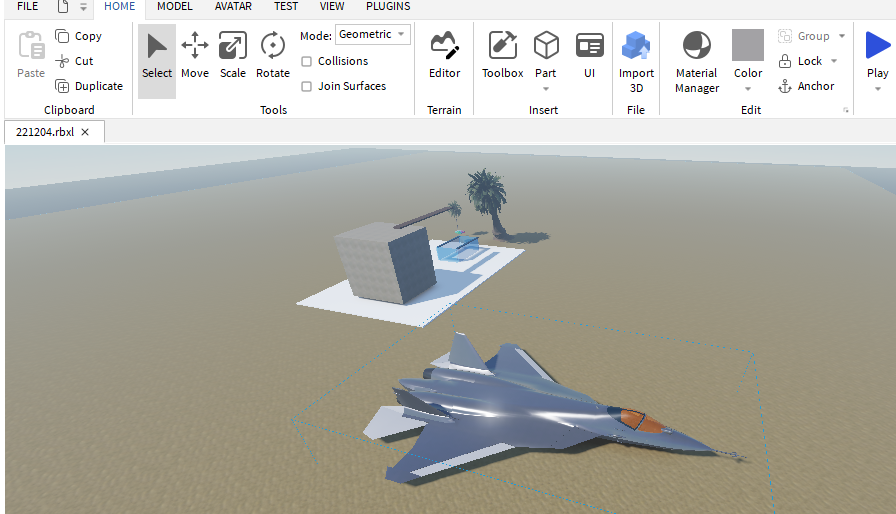Click the Duplicate button
Screen dimensions: 896x514
click(x=88, y=86)
